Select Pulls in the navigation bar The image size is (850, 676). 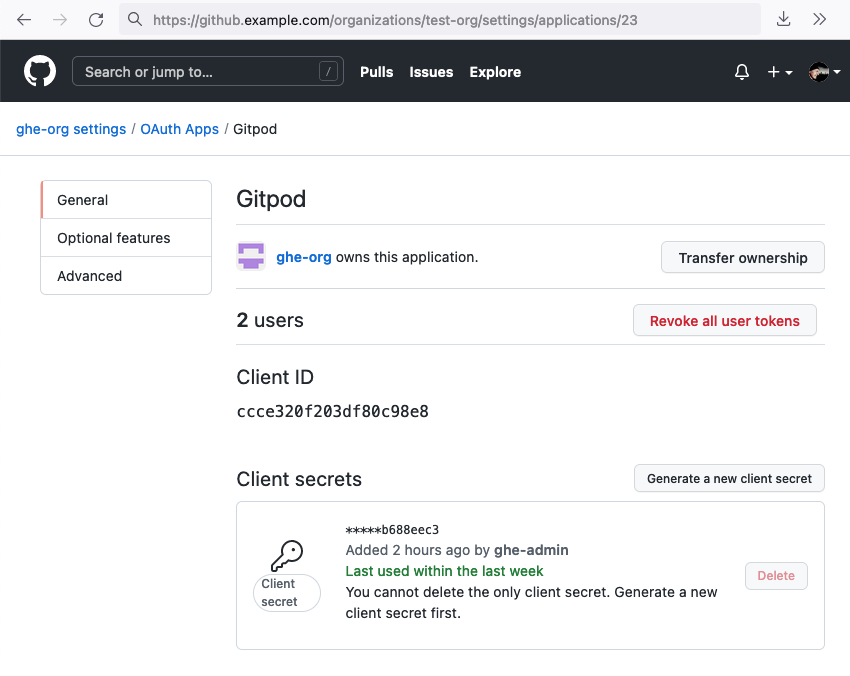click(x=376, y=72)
